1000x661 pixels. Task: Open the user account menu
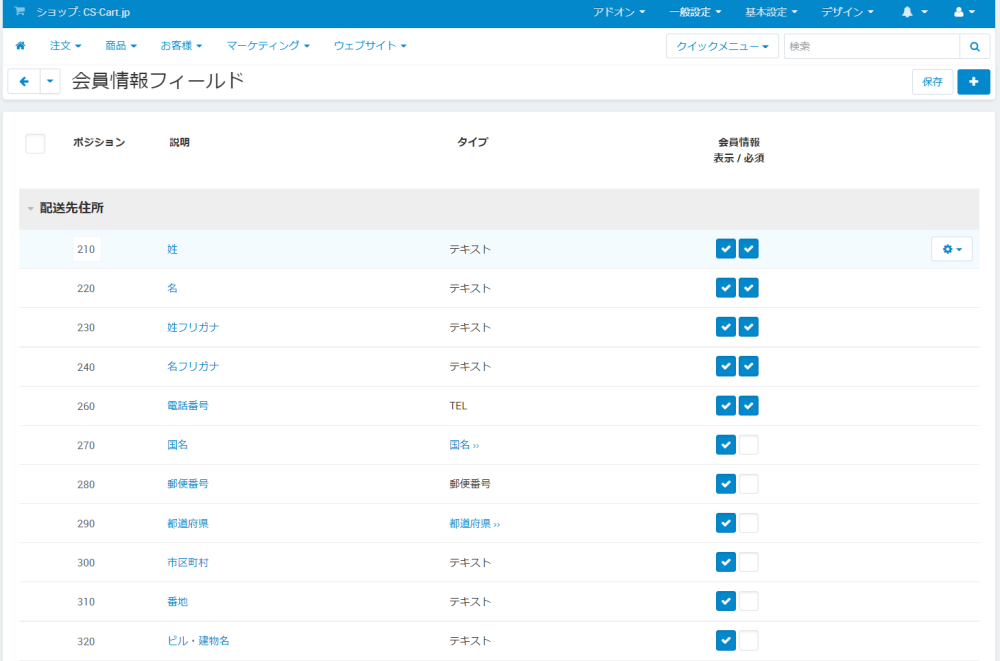click(964, 12)
